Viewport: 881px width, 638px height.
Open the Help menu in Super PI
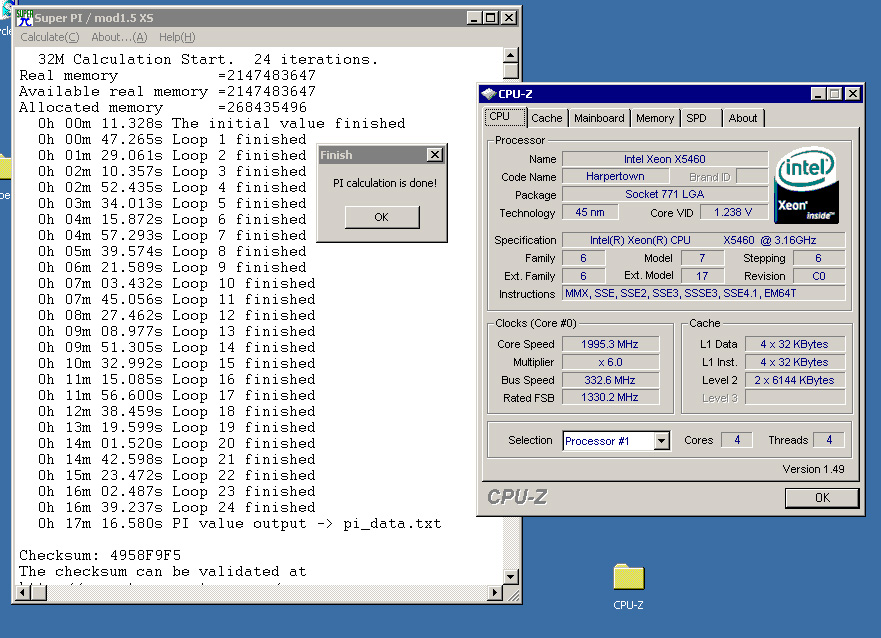click(177, 37)
